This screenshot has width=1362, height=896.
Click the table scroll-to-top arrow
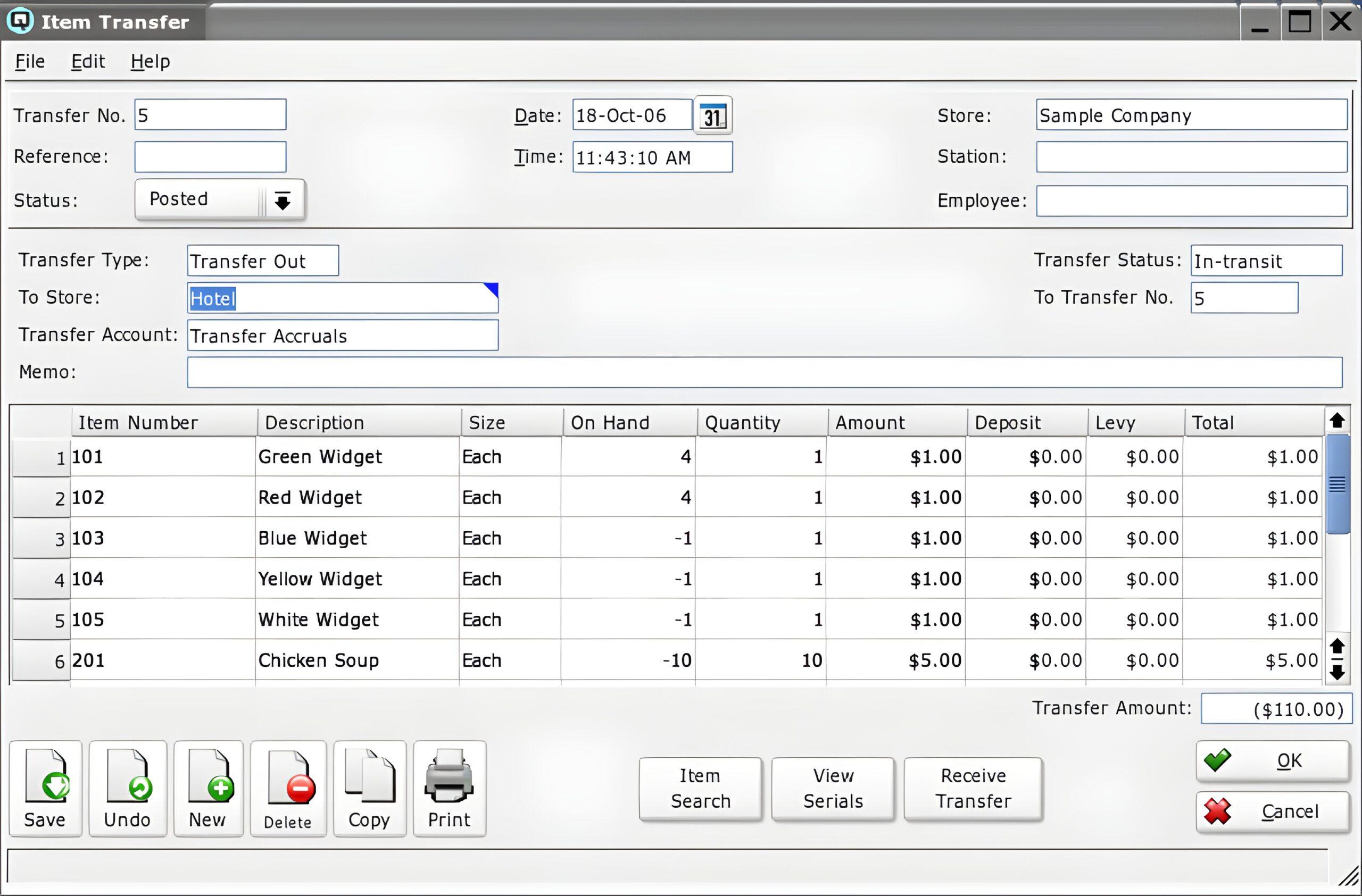(x=1337, y=420)
